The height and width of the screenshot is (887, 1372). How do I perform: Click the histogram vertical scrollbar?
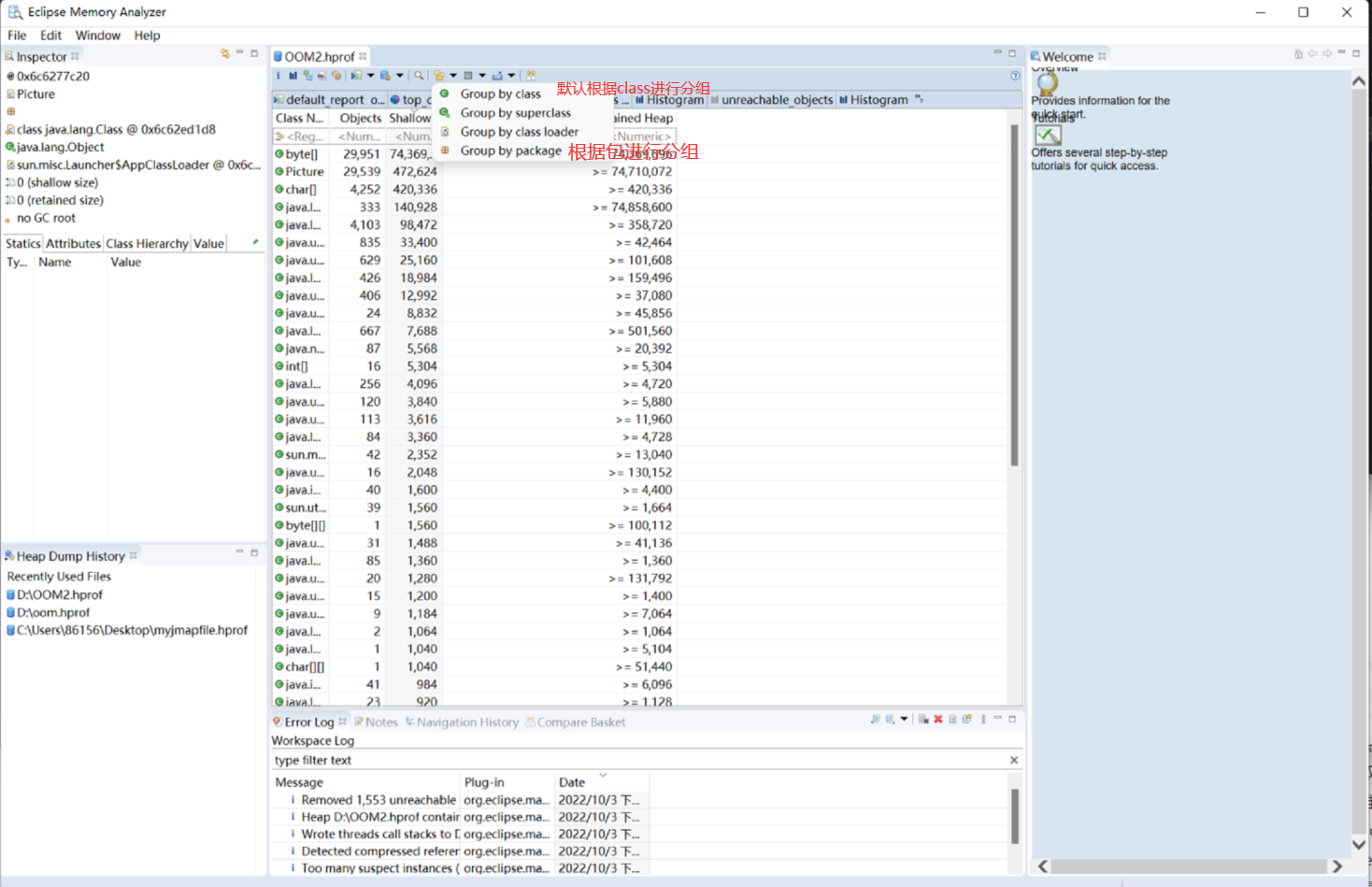click(1013, 294)
